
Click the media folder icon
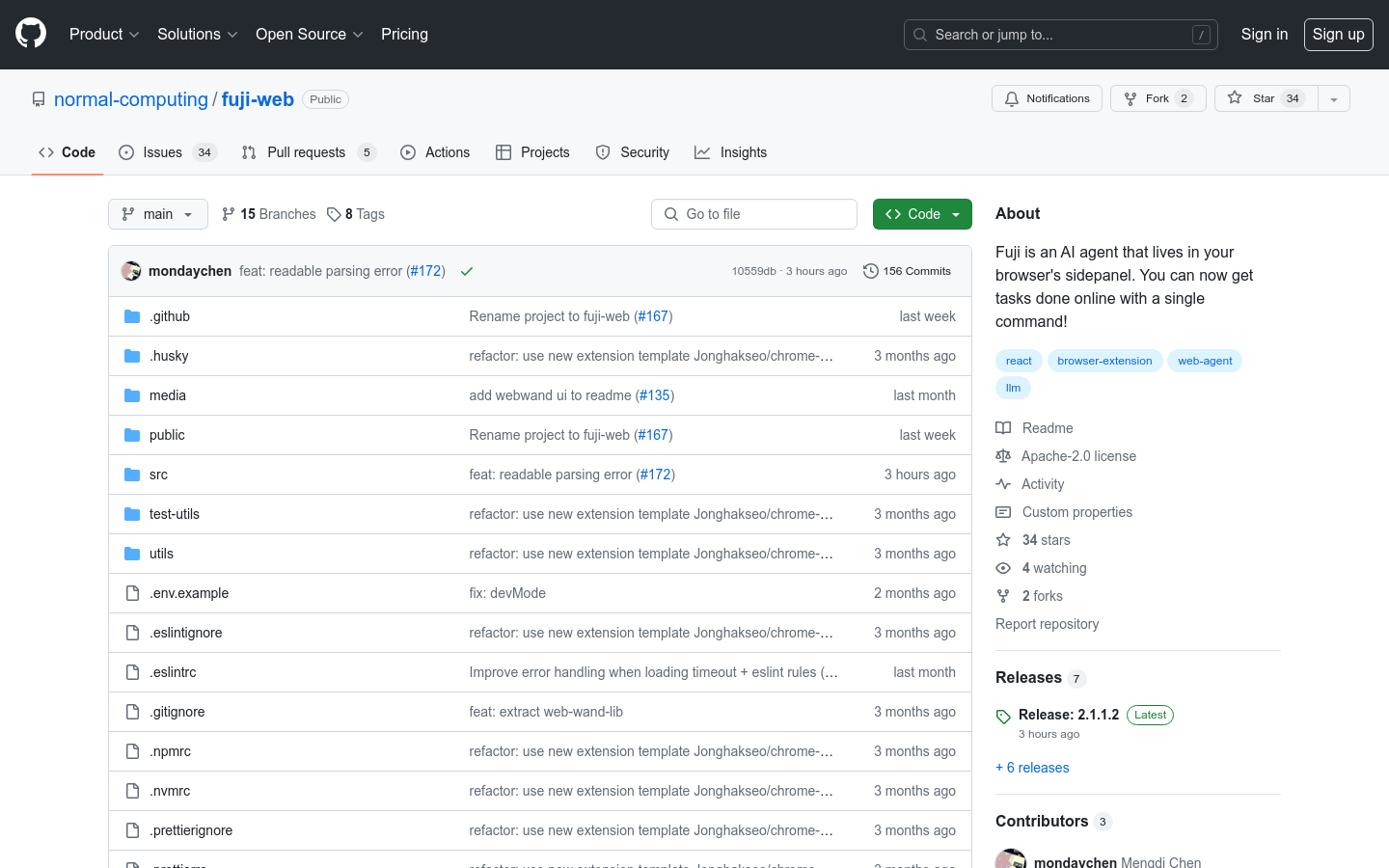[x=132, y=395]
